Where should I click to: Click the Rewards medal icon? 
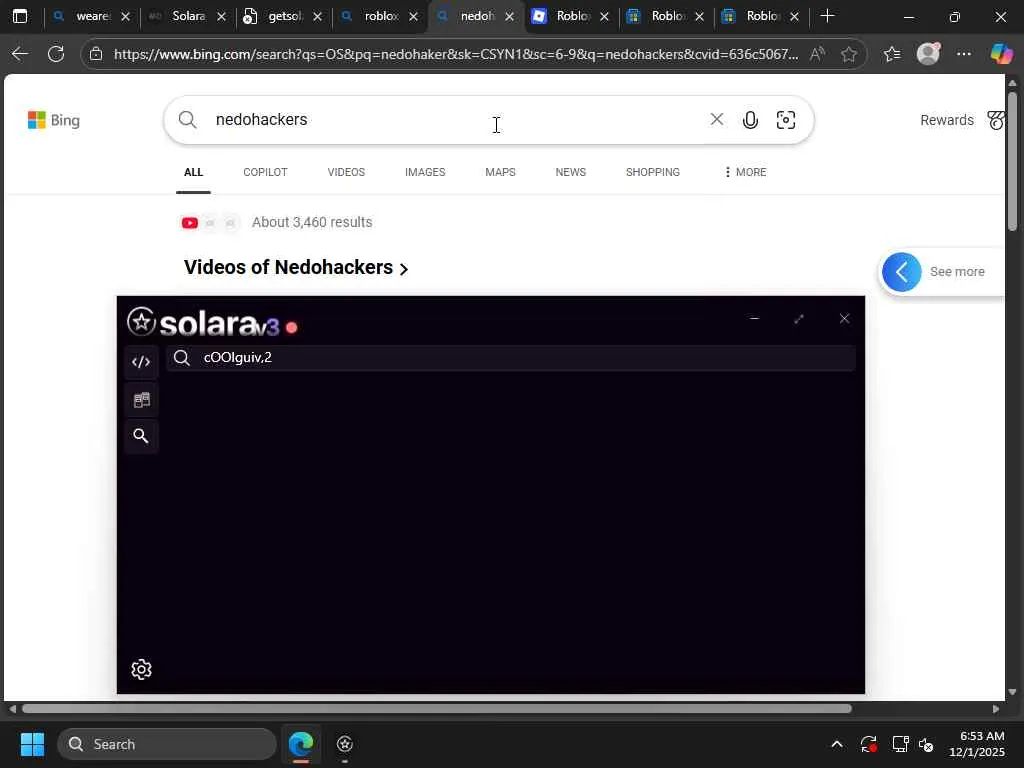[996, 120]
